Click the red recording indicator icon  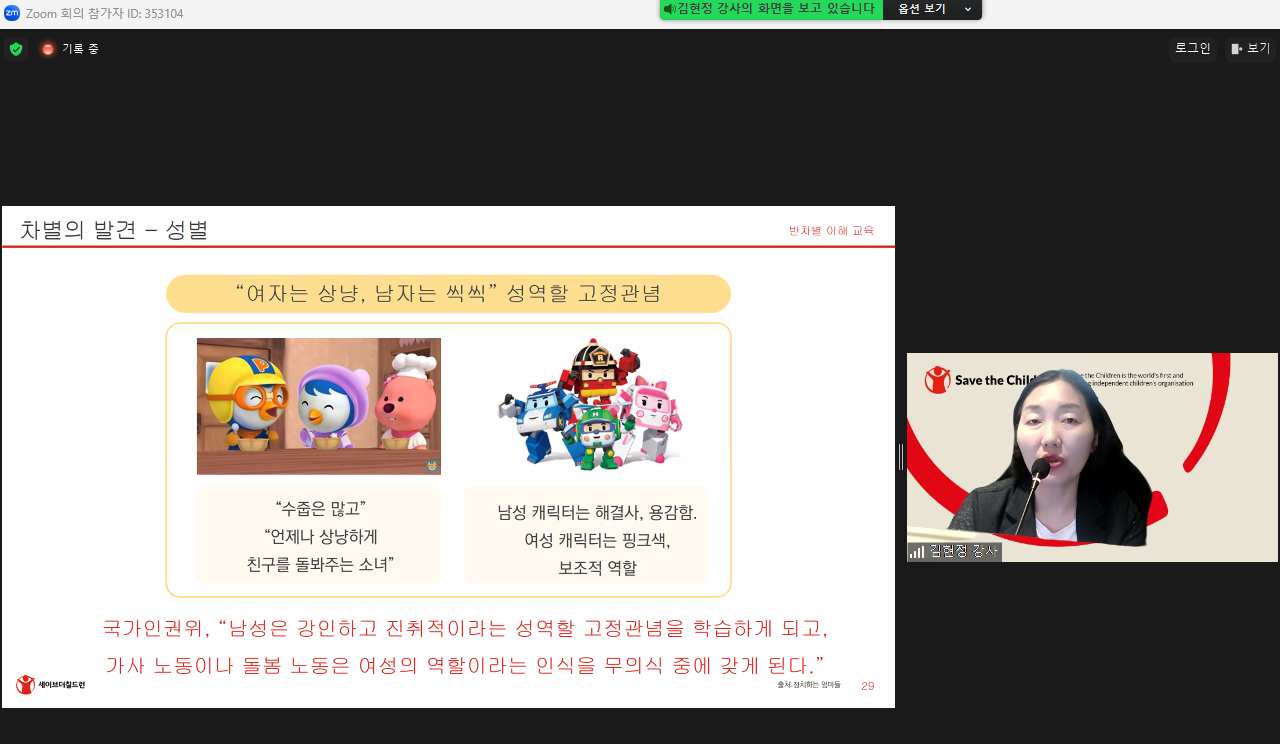[48, 48]
